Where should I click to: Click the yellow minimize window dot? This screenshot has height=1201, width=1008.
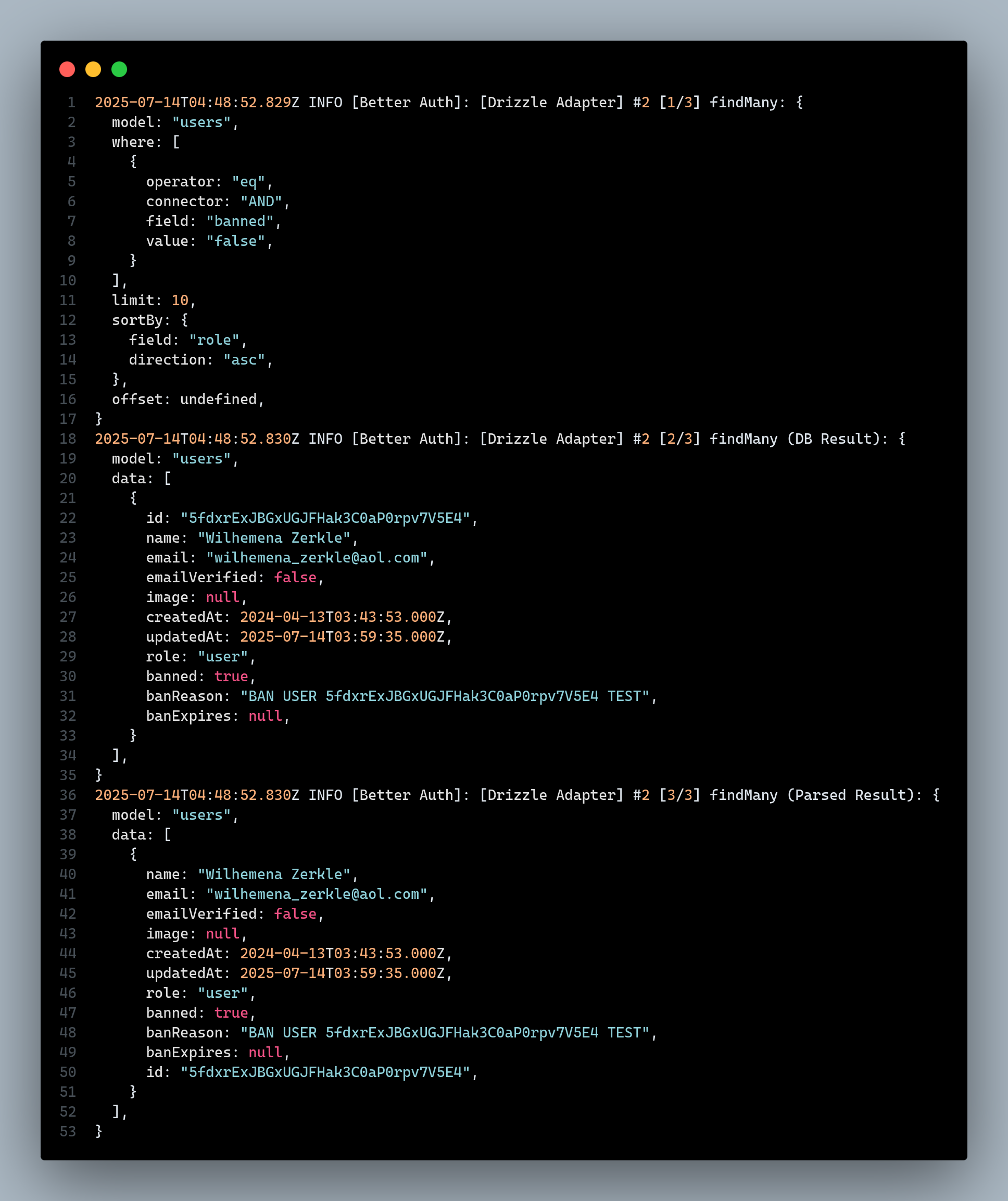[x=93, y=69]
